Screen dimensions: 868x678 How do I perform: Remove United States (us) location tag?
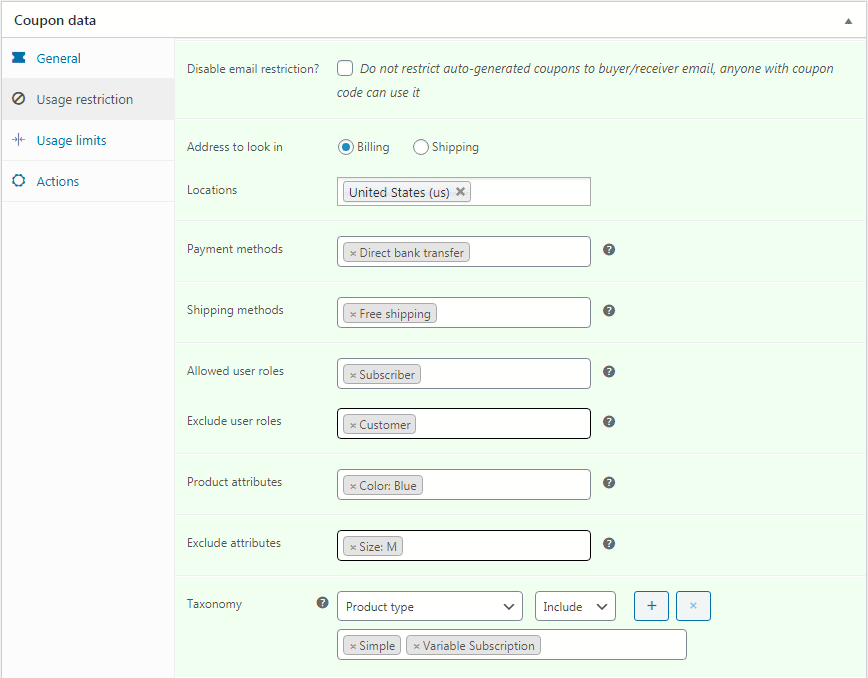point(460,192)
